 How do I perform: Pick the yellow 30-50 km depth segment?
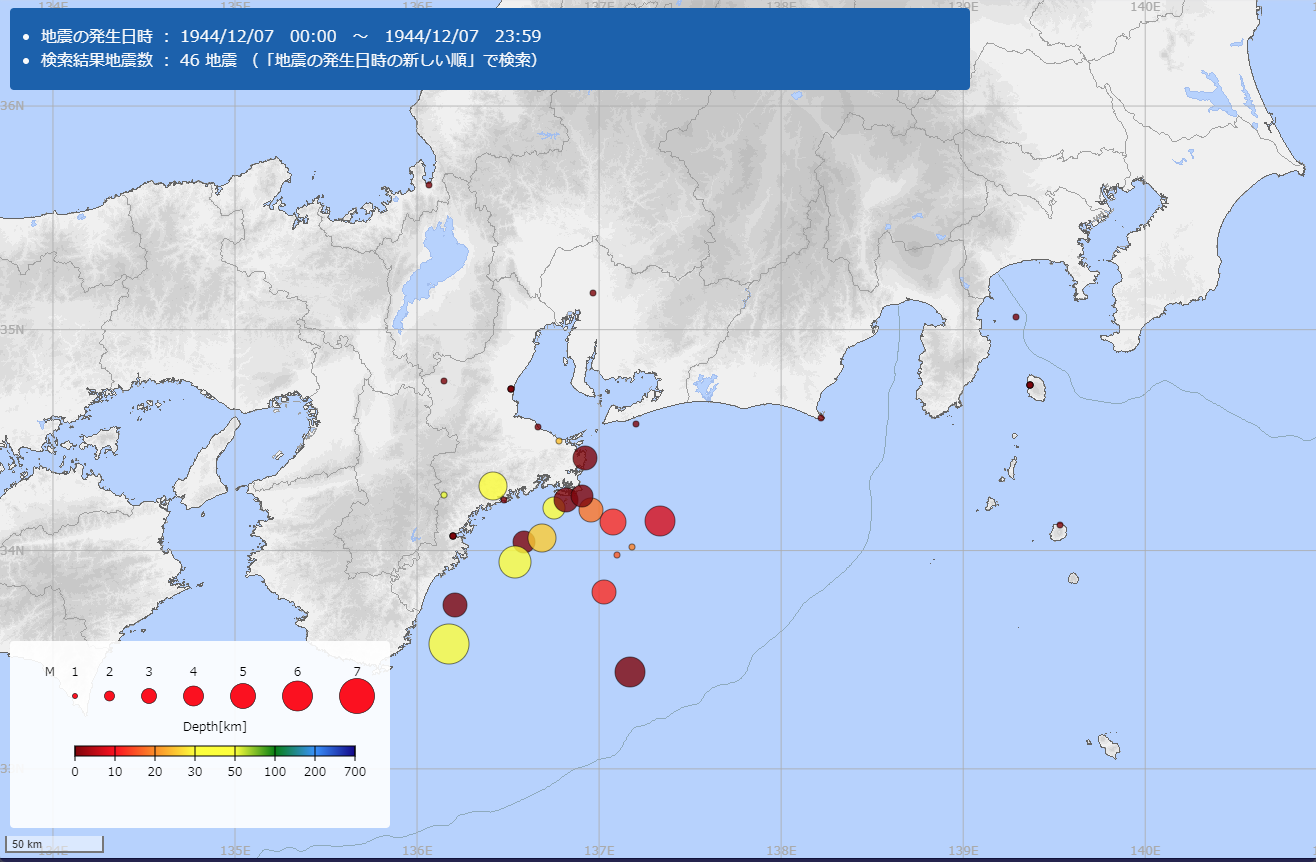215,751
